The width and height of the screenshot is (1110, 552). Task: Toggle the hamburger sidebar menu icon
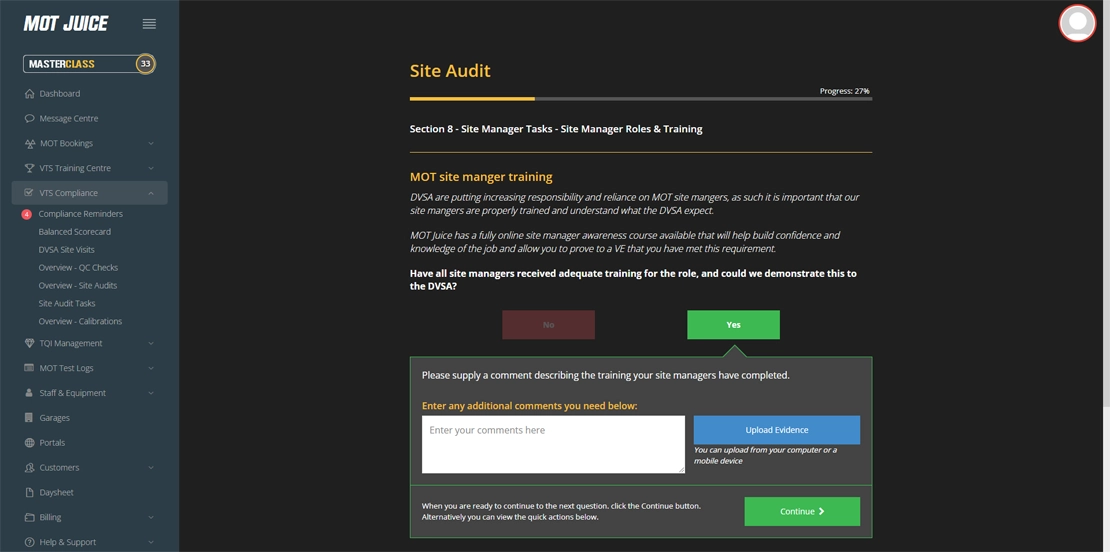point(149,24)
